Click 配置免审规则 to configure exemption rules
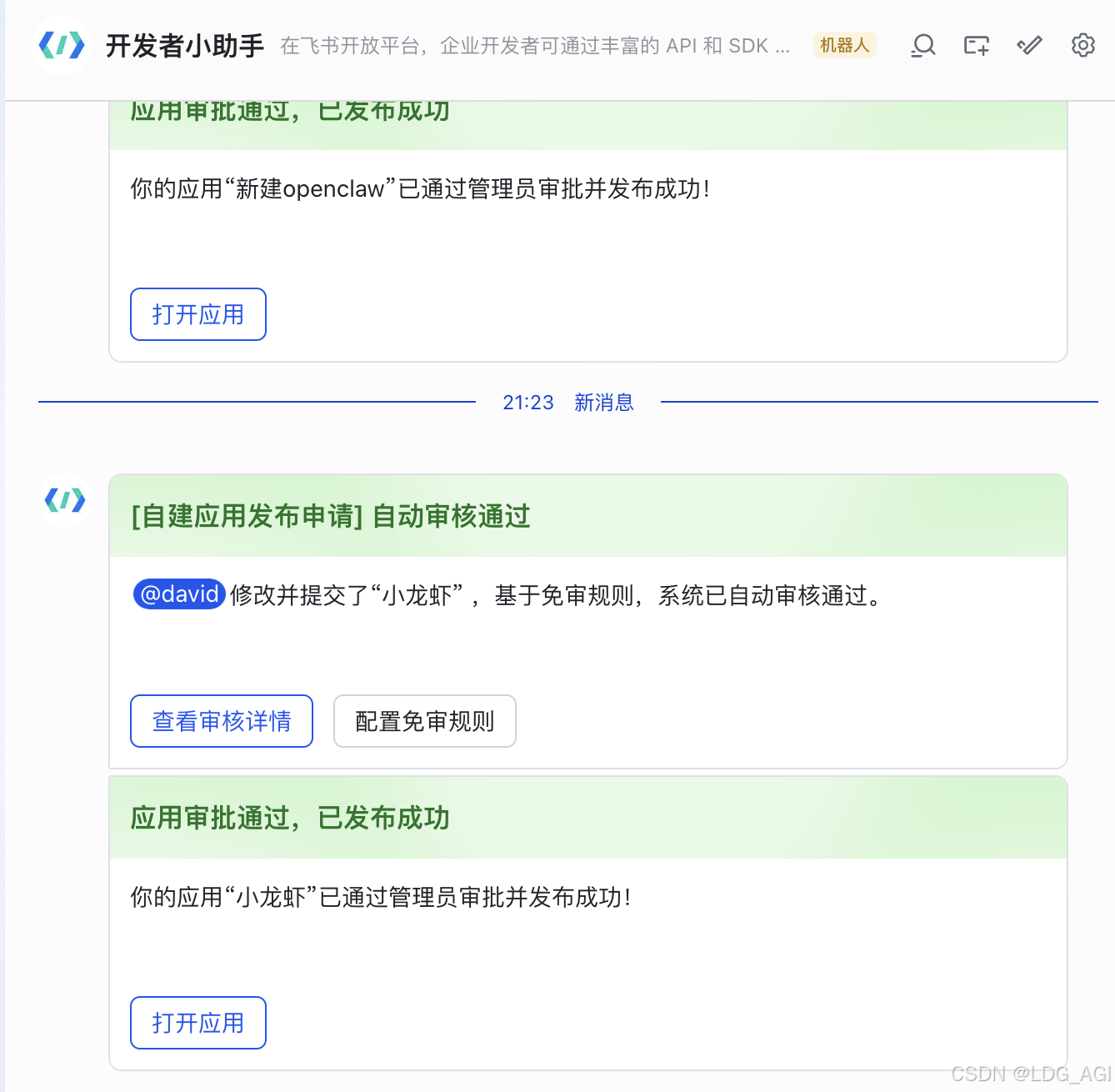1115x1092 pixels. [424, 721]
